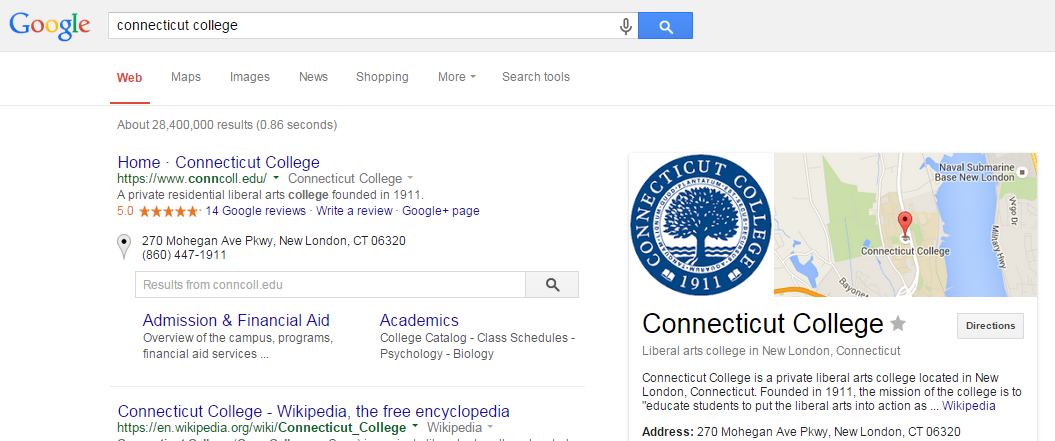Open dropdown arrow beside Wikipedia result URL
This screenshot has height=441, width=1055.
415,428
